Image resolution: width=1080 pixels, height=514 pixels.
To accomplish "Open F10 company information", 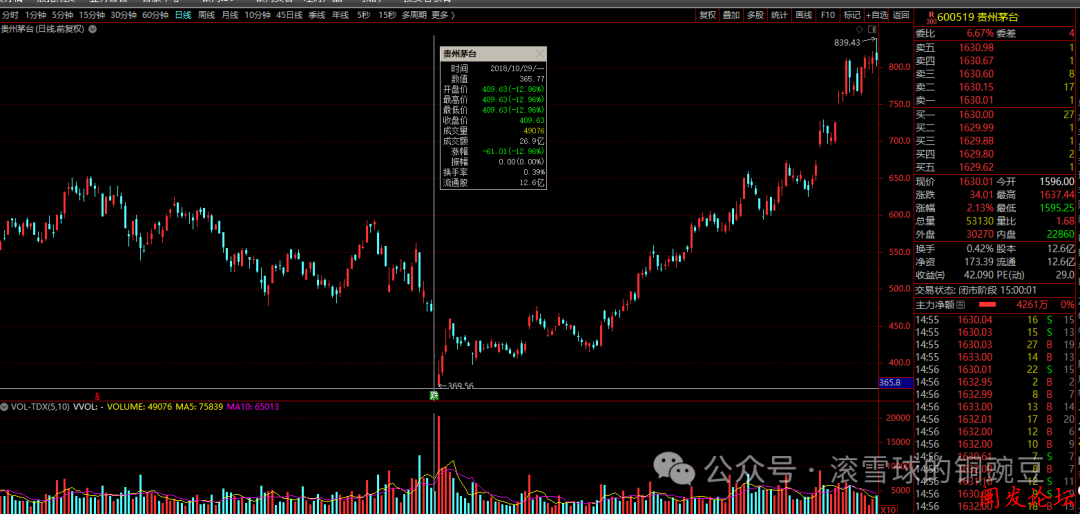I will [x=827, y=15].
